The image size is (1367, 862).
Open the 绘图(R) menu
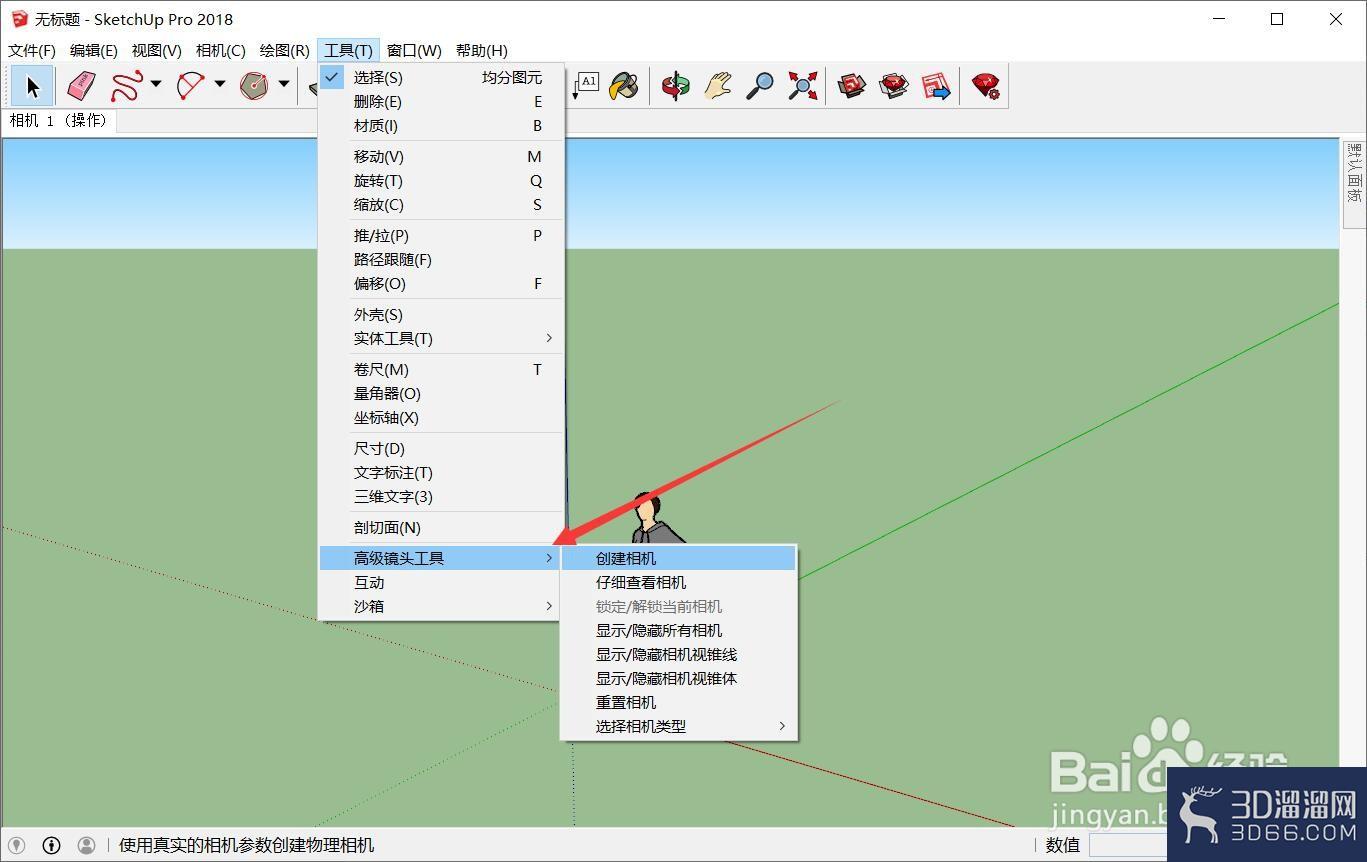point(285,50)
